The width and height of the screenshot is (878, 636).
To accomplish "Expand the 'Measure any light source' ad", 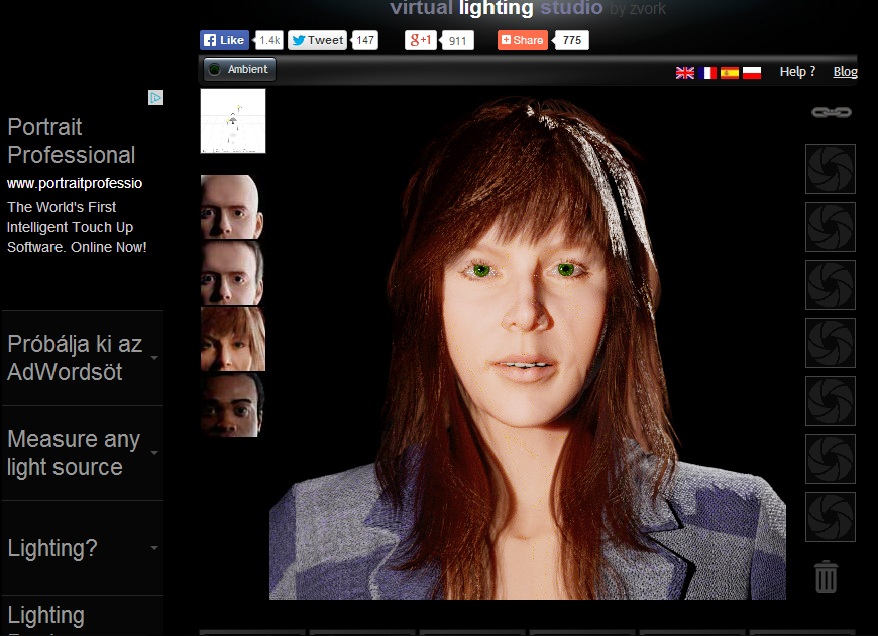I will coord(82,453).
